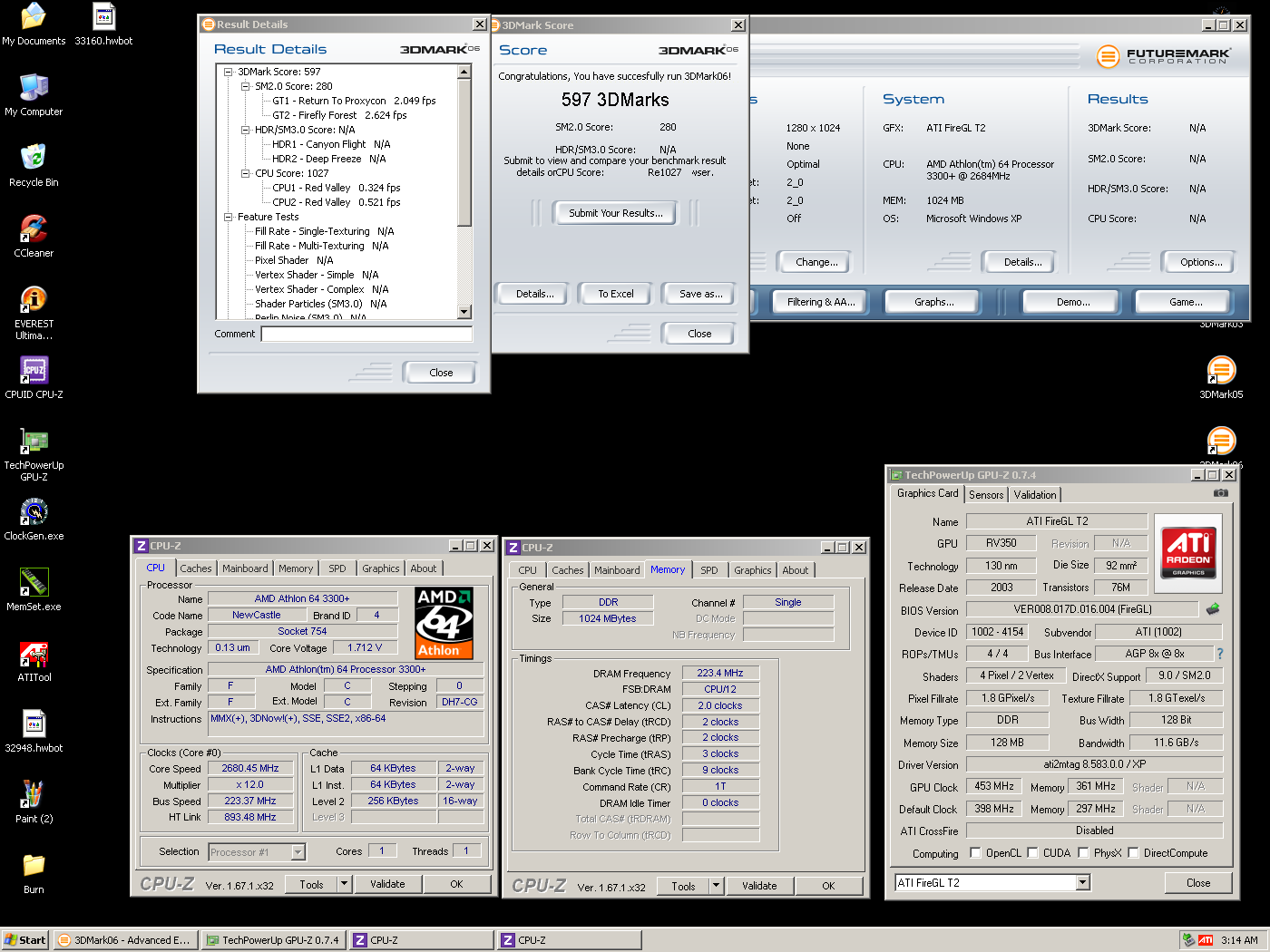Click the AMD Athlon 64 logo in CPU-Z
The image size is (1270, 952).
(444, 623)
